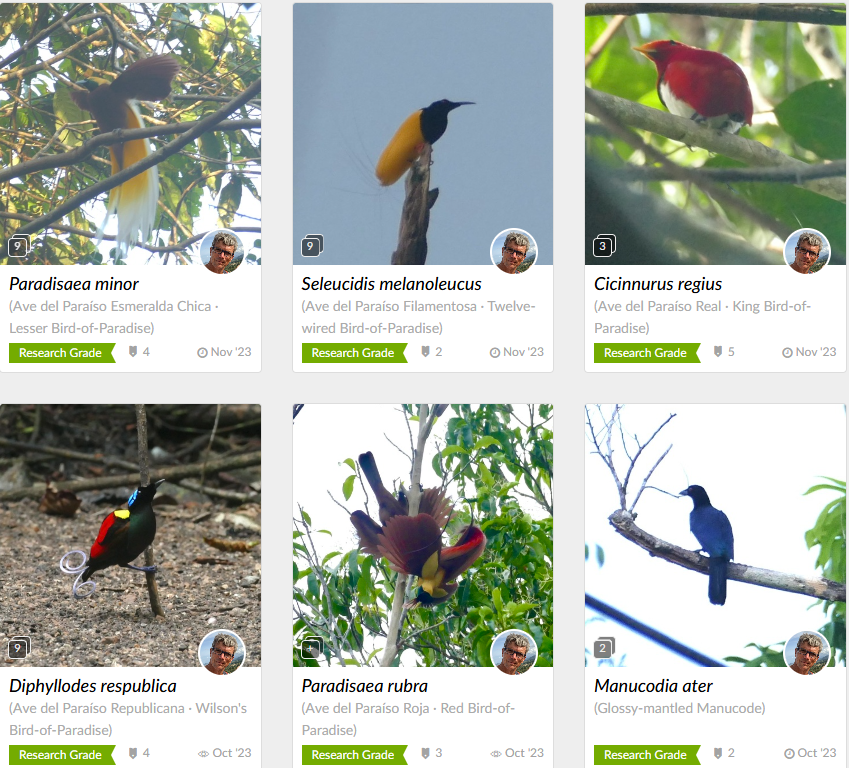Open the Cicinnurus regius species link

[658, 284]
